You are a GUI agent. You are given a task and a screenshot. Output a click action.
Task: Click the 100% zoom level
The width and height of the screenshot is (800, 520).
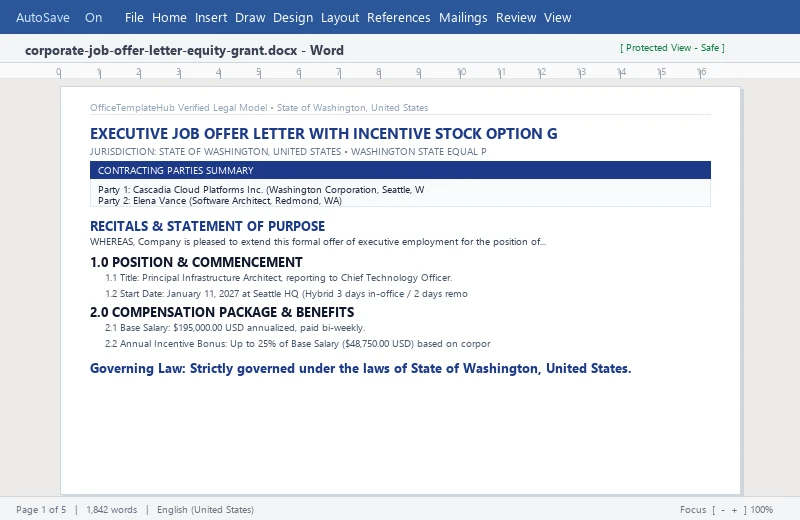762,510
